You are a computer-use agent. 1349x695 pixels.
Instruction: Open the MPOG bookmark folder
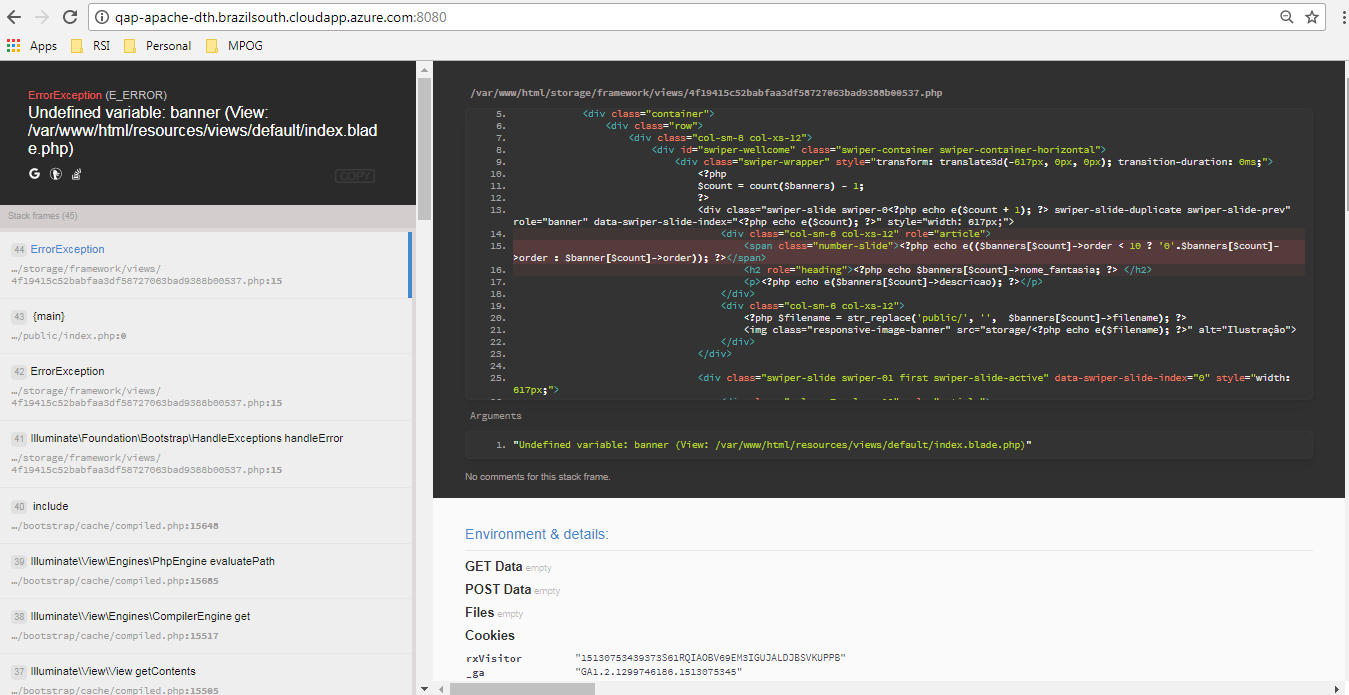point(234,46)
